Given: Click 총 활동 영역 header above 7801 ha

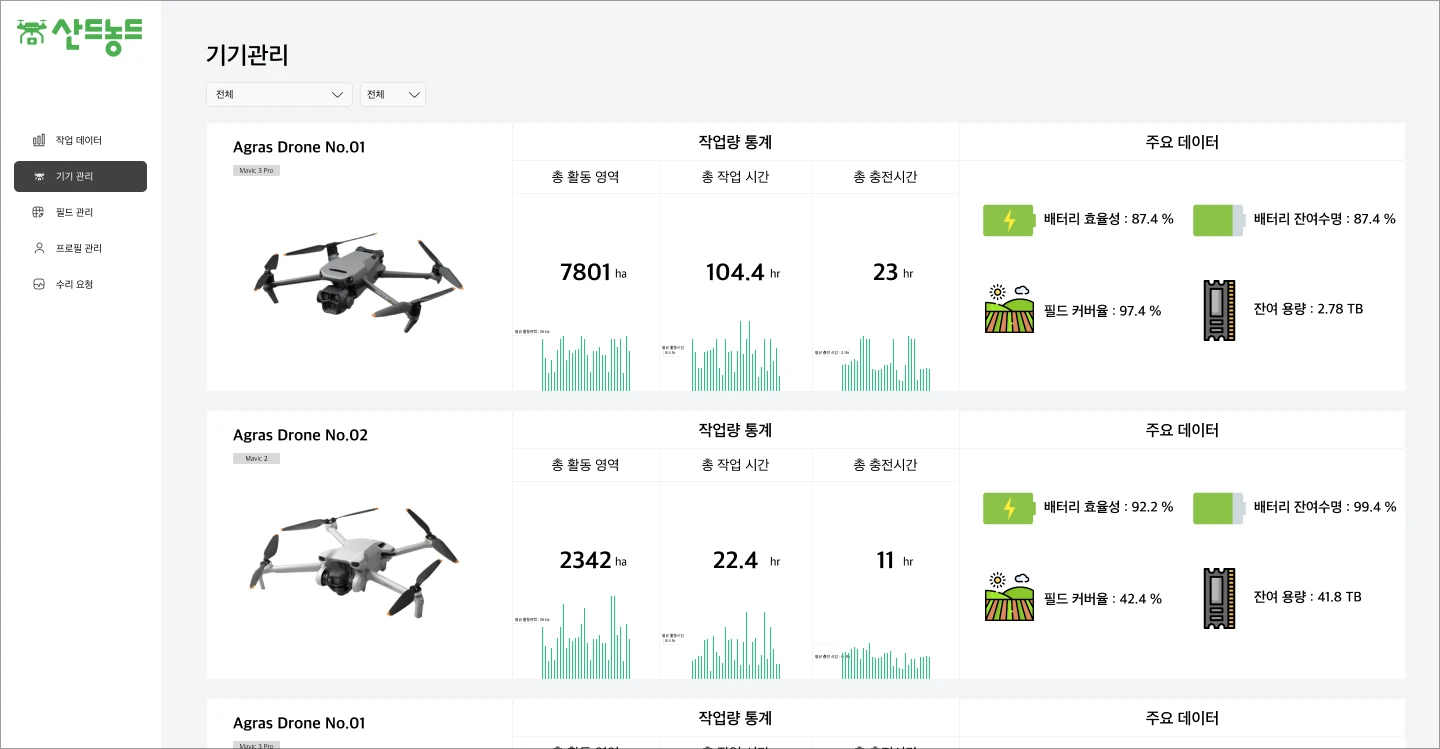Looking at the screenshot, I should pos(585,177).
